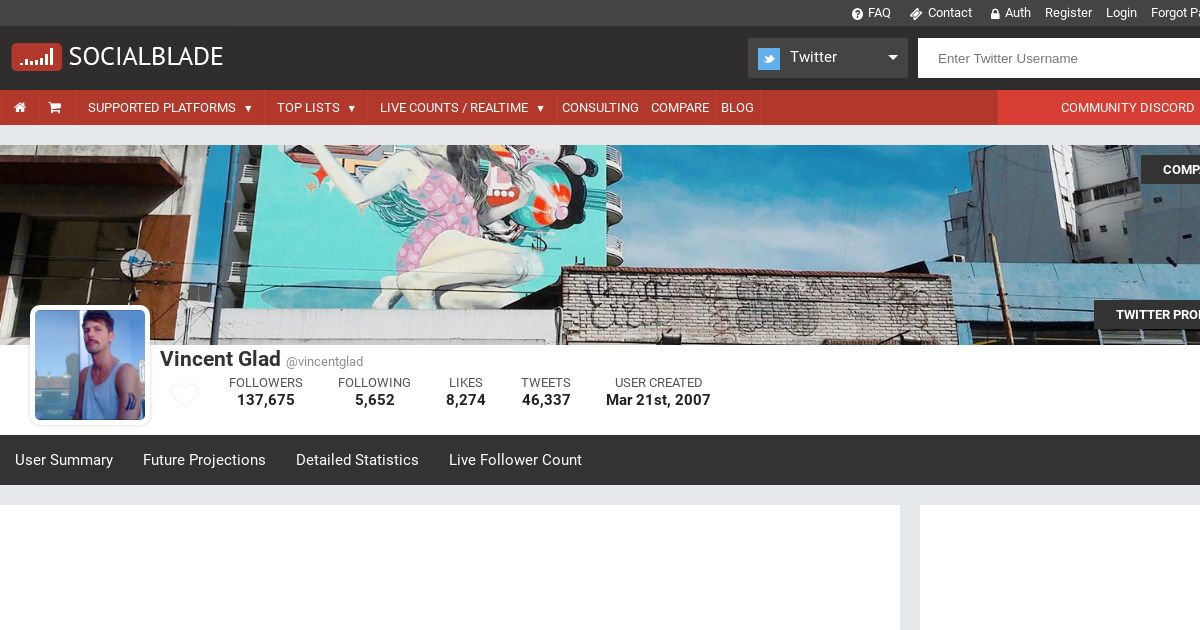Click the Login link

(x=1121, y=13)
